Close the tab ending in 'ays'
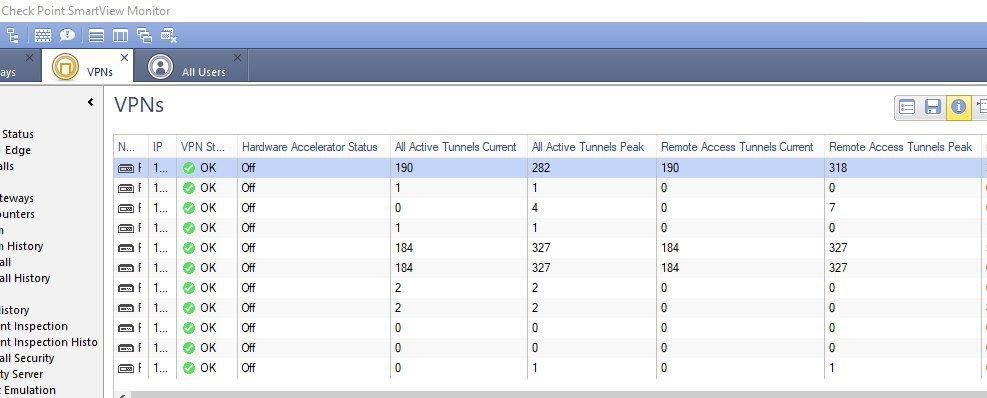Viewport: 987px width, 398px height. pos(29,57)
